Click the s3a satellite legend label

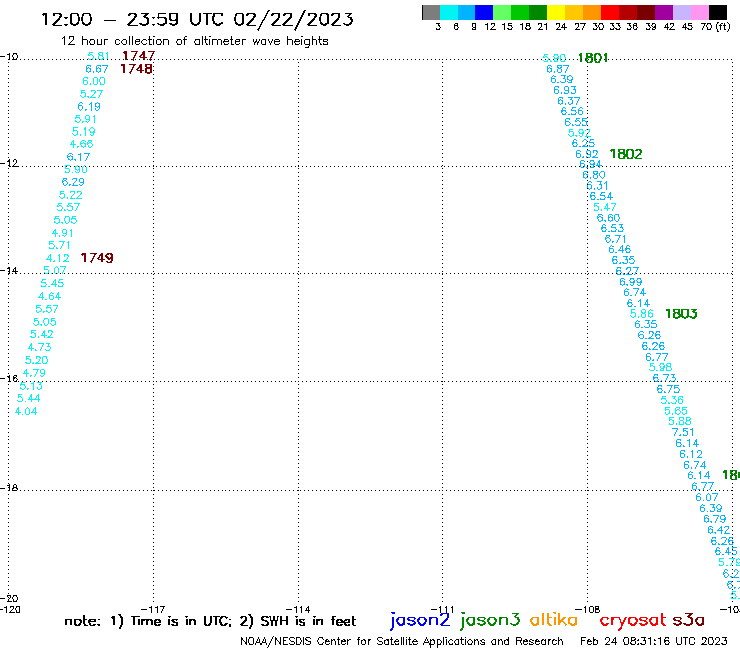(689, 620)
